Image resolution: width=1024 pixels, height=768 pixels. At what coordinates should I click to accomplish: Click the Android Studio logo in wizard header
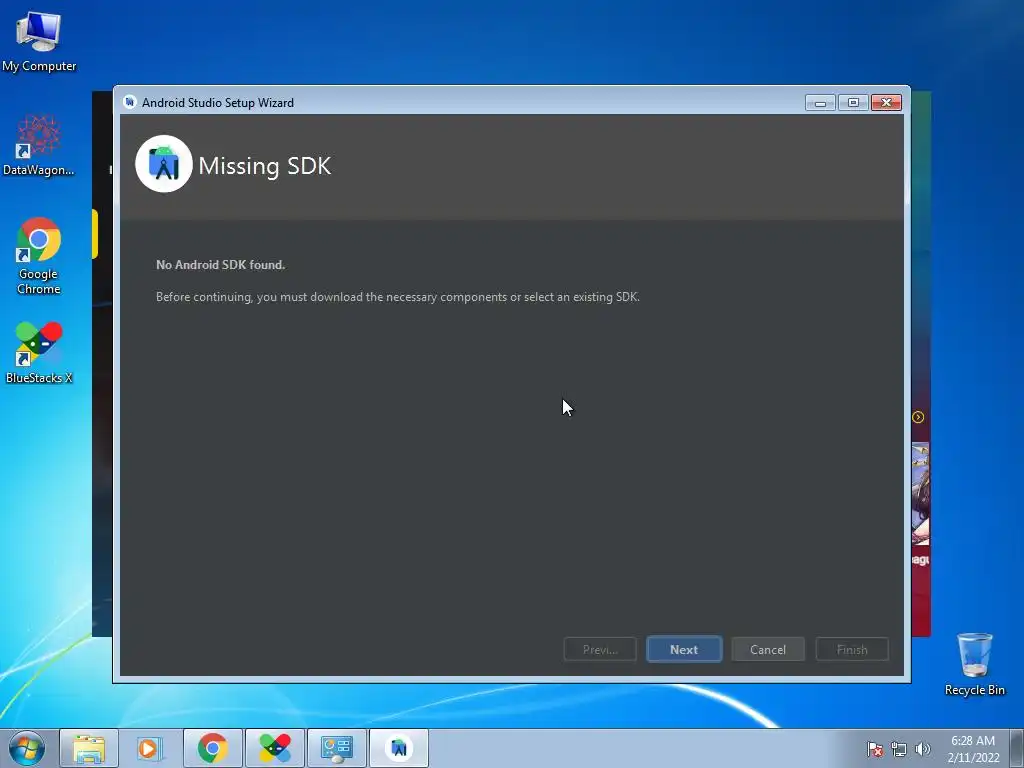pos(164,164)
